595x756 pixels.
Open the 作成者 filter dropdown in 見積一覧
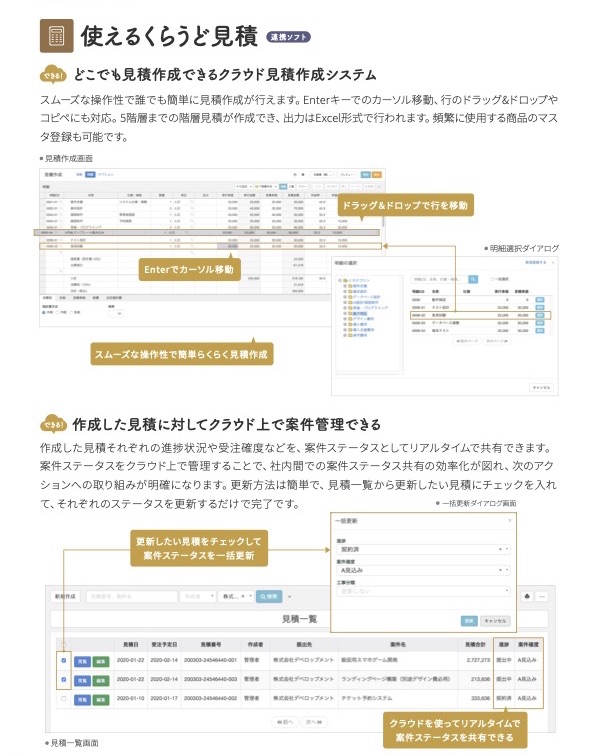[198, 596]
